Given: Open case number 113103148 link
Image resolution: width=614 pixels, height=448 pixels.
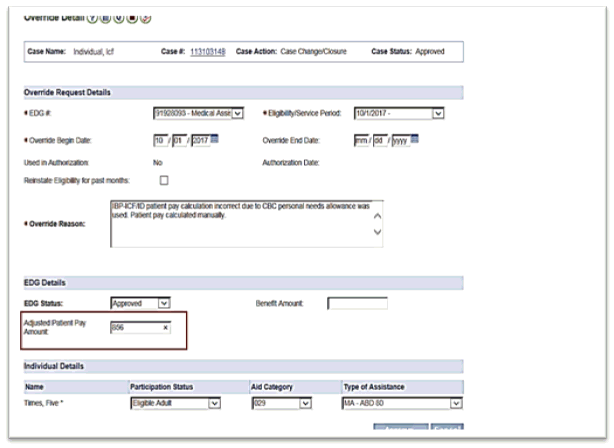Looking at the screenshot, I should coord(208,51).
